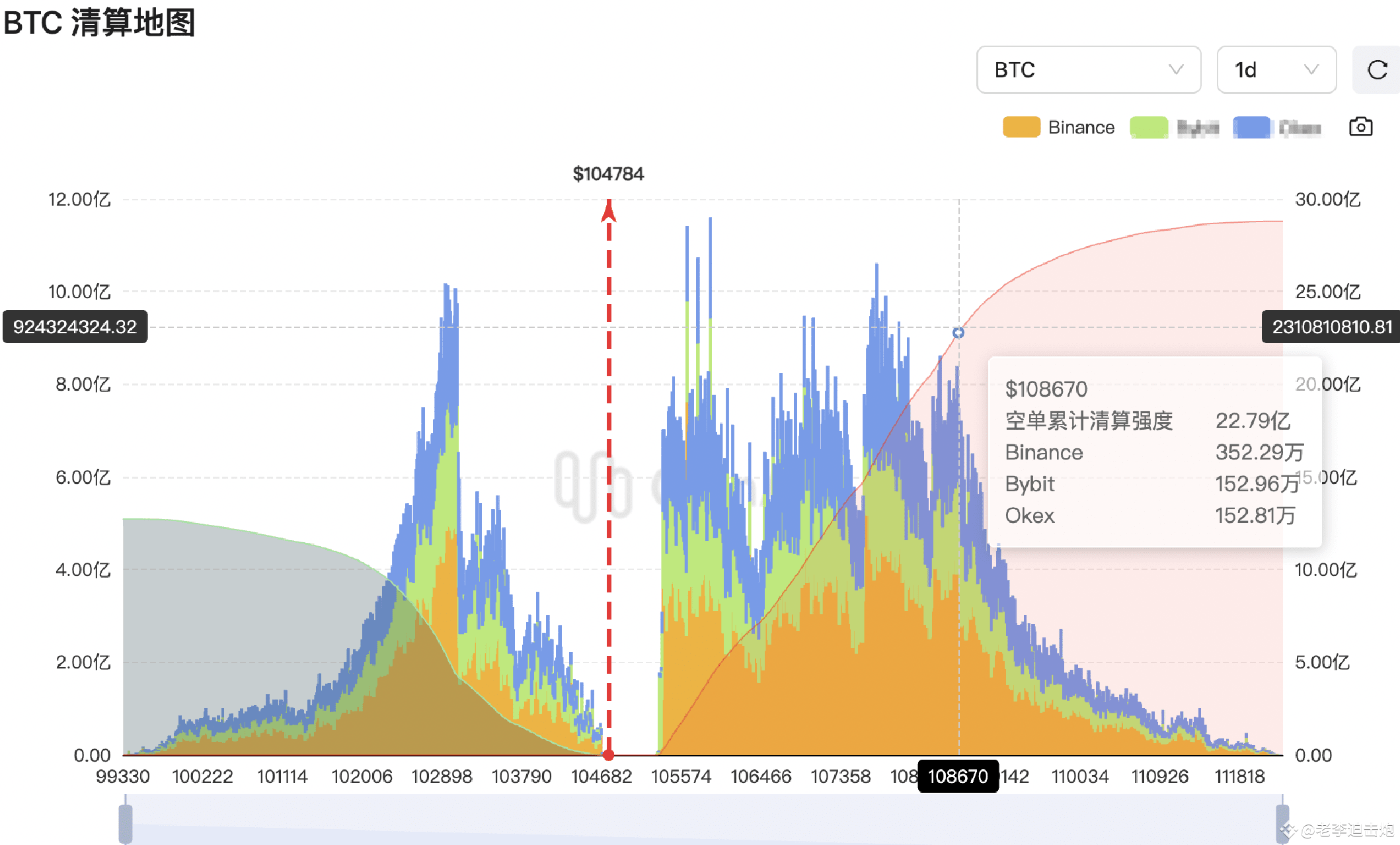Click the orange Binance color swatch
Screen dimensions: 1400x845
tap(1021, 127)
